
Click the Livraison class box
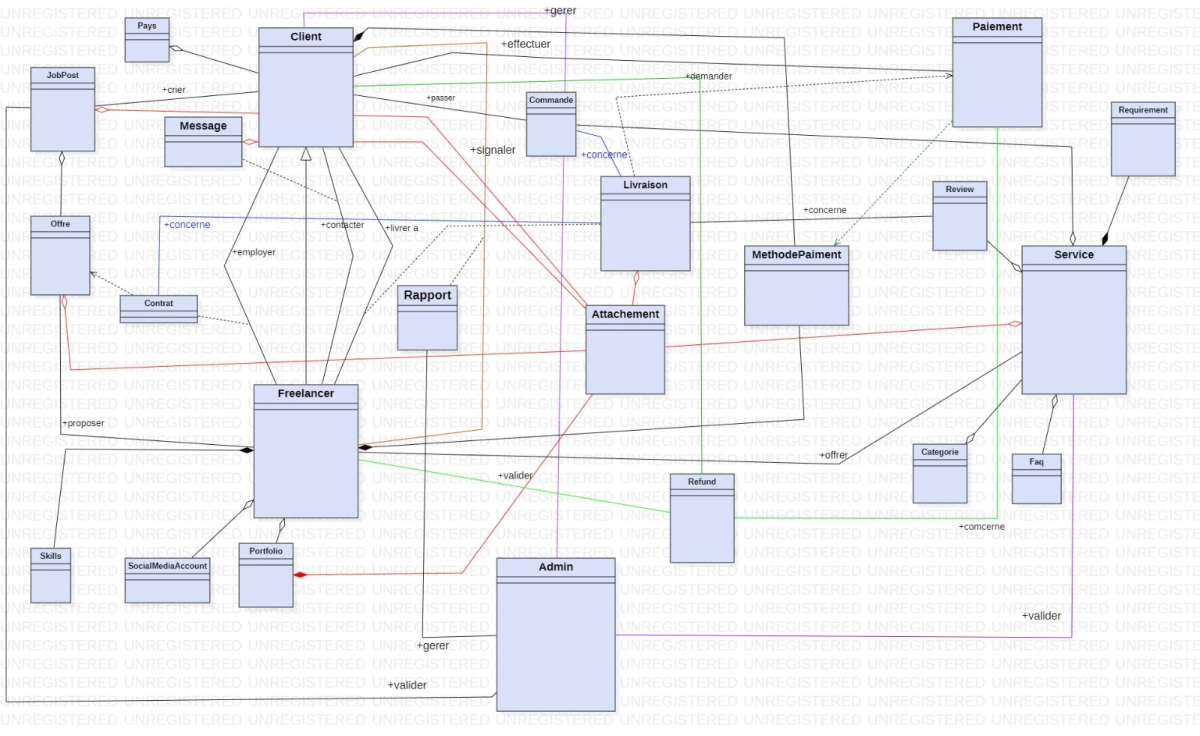(x=646, y=223)
